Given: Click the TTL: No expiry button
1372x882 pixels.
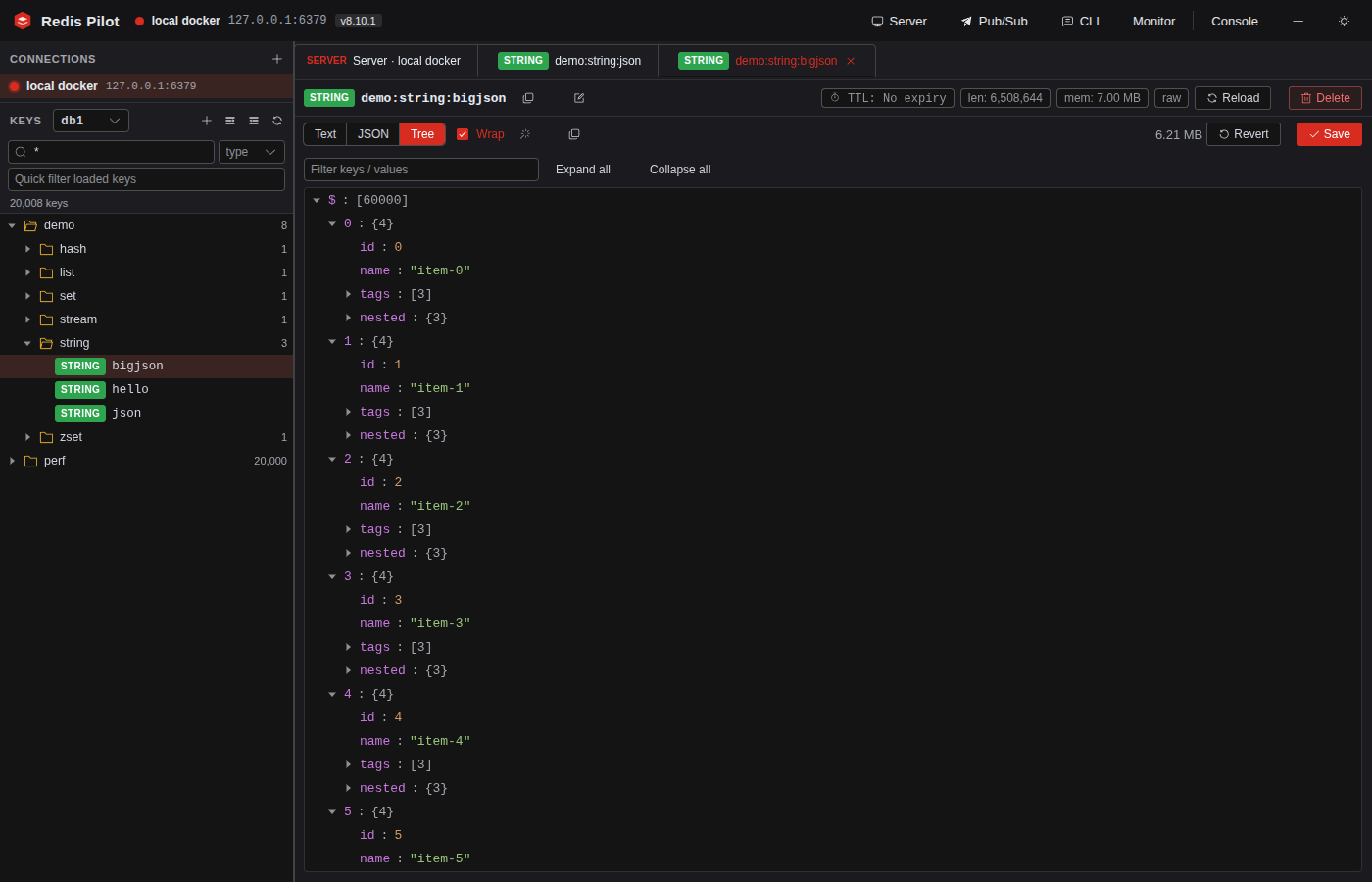Looking at the screenshot, I should click(x=888, y=98).
